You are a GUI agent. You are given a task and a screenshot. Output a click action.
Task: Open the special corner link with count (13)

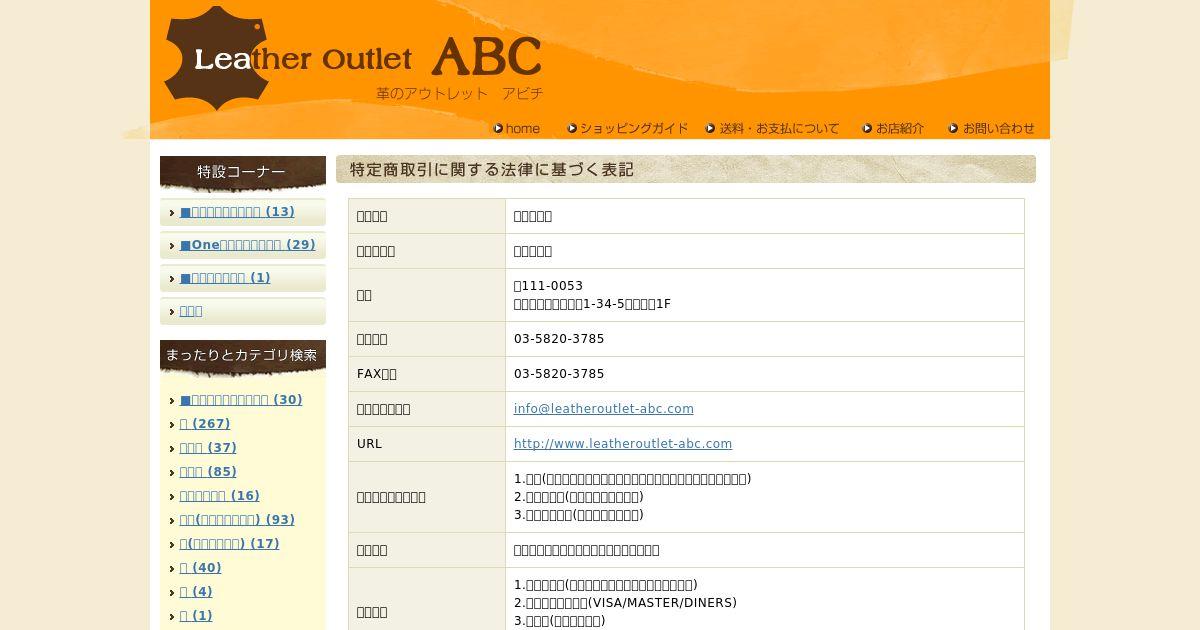[237, 212]
